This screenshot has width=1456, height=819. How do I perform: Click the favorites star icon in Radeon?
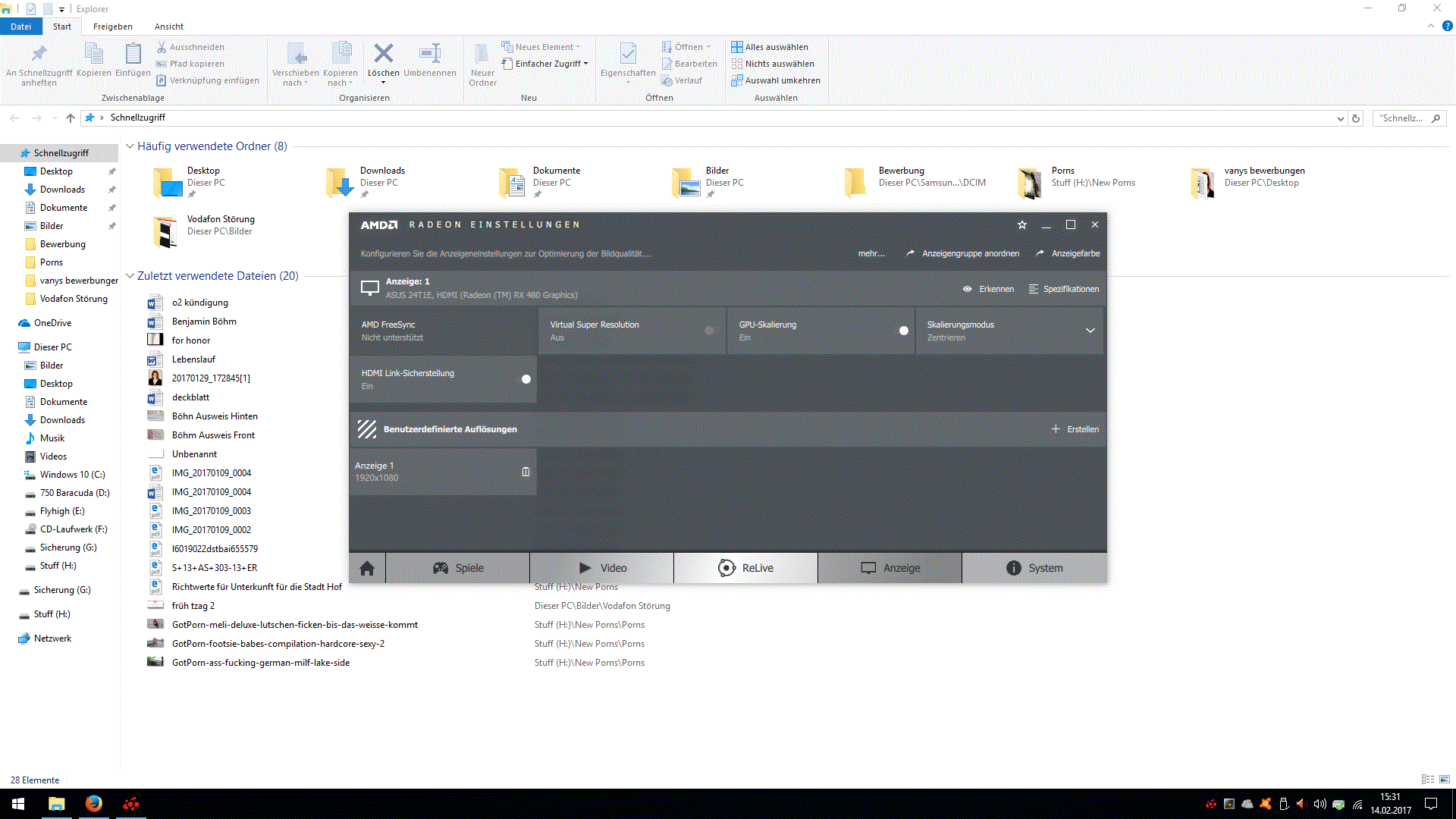[x=1021, y=224]
